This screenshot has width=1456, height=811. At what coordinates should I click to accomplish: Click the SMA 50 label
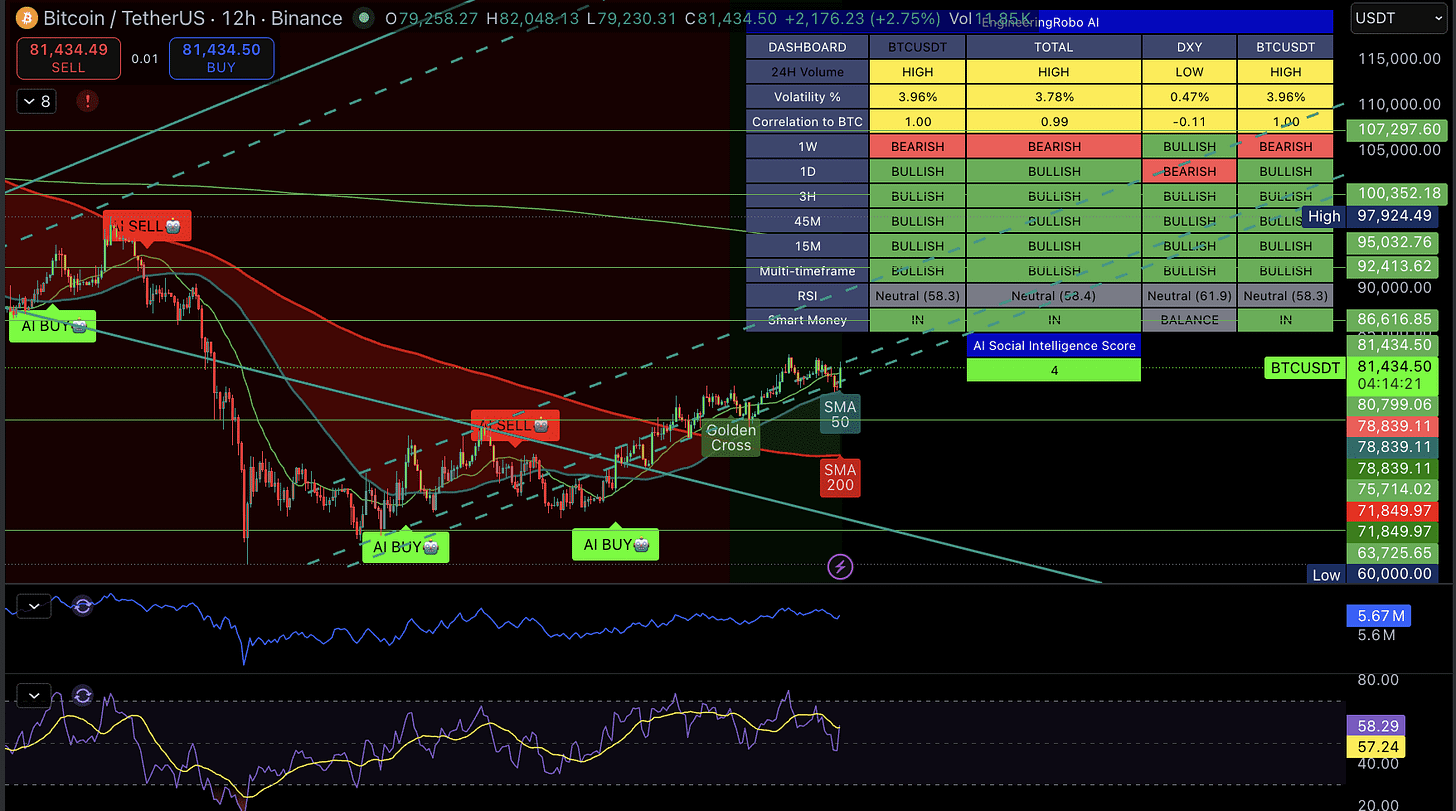click(840, 413)
